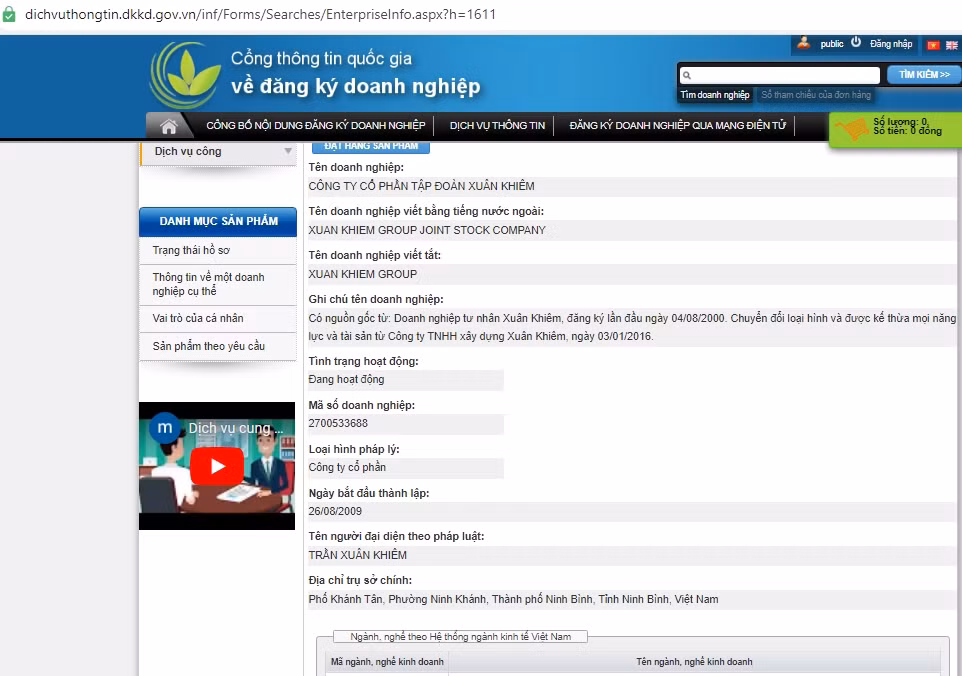Click the browser's secure site shield icon
Viewport: 962px width, 676px height.
(x=9, y=15)
